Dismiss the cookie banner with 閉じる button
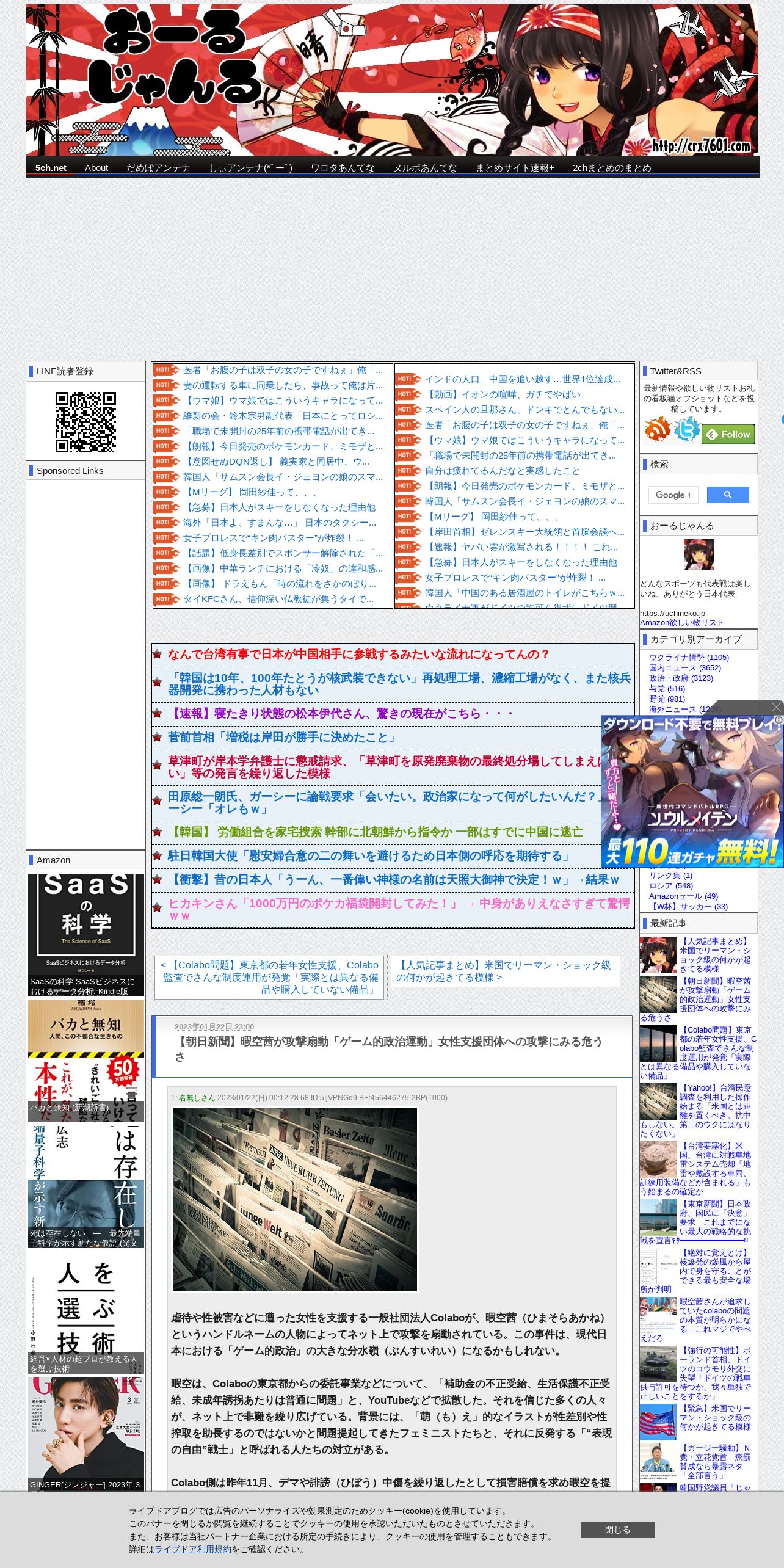 (x=617, y=1530)
